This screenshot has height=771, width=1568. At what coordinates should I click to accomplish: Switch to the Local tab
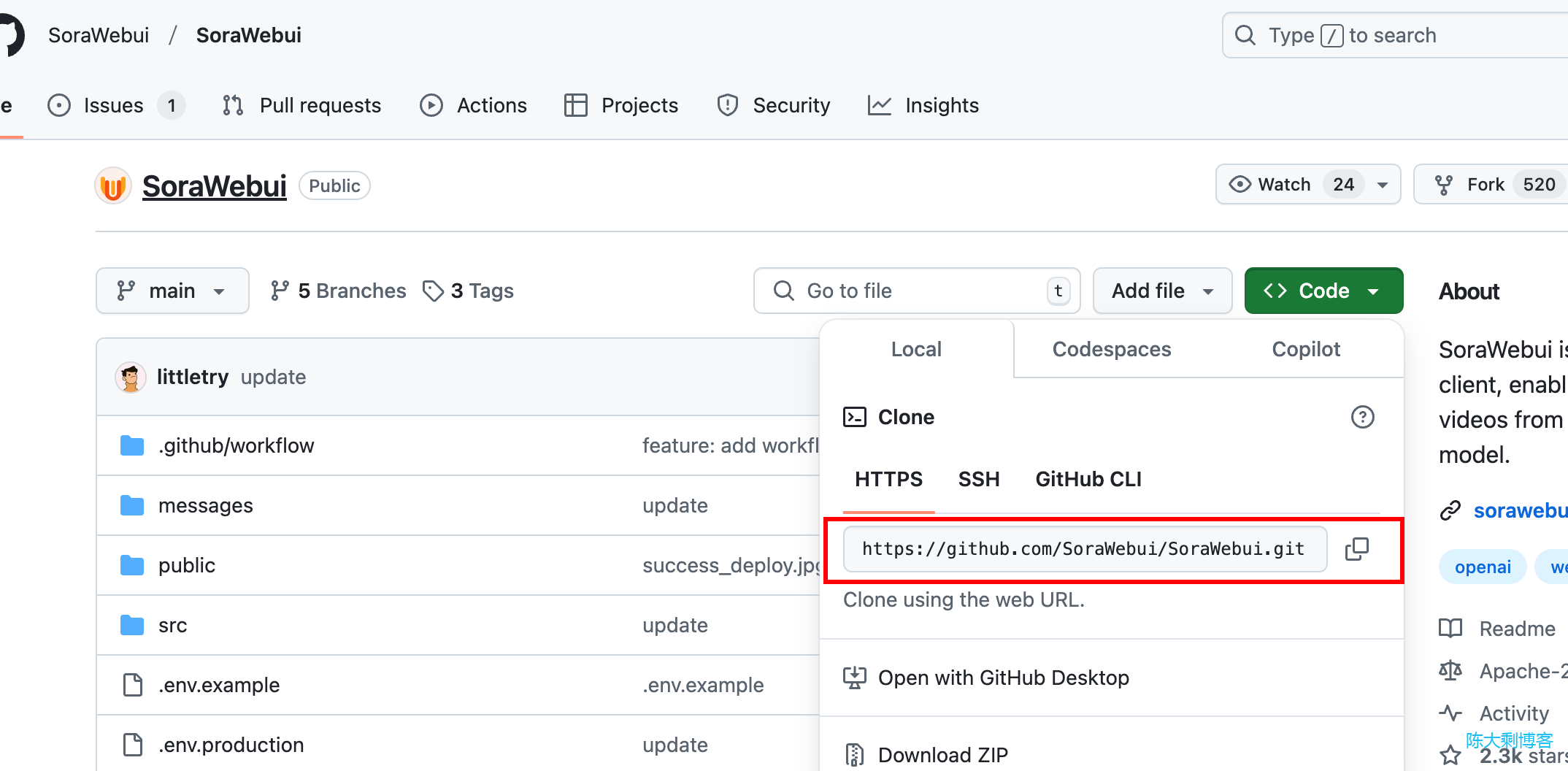point(916,349)
